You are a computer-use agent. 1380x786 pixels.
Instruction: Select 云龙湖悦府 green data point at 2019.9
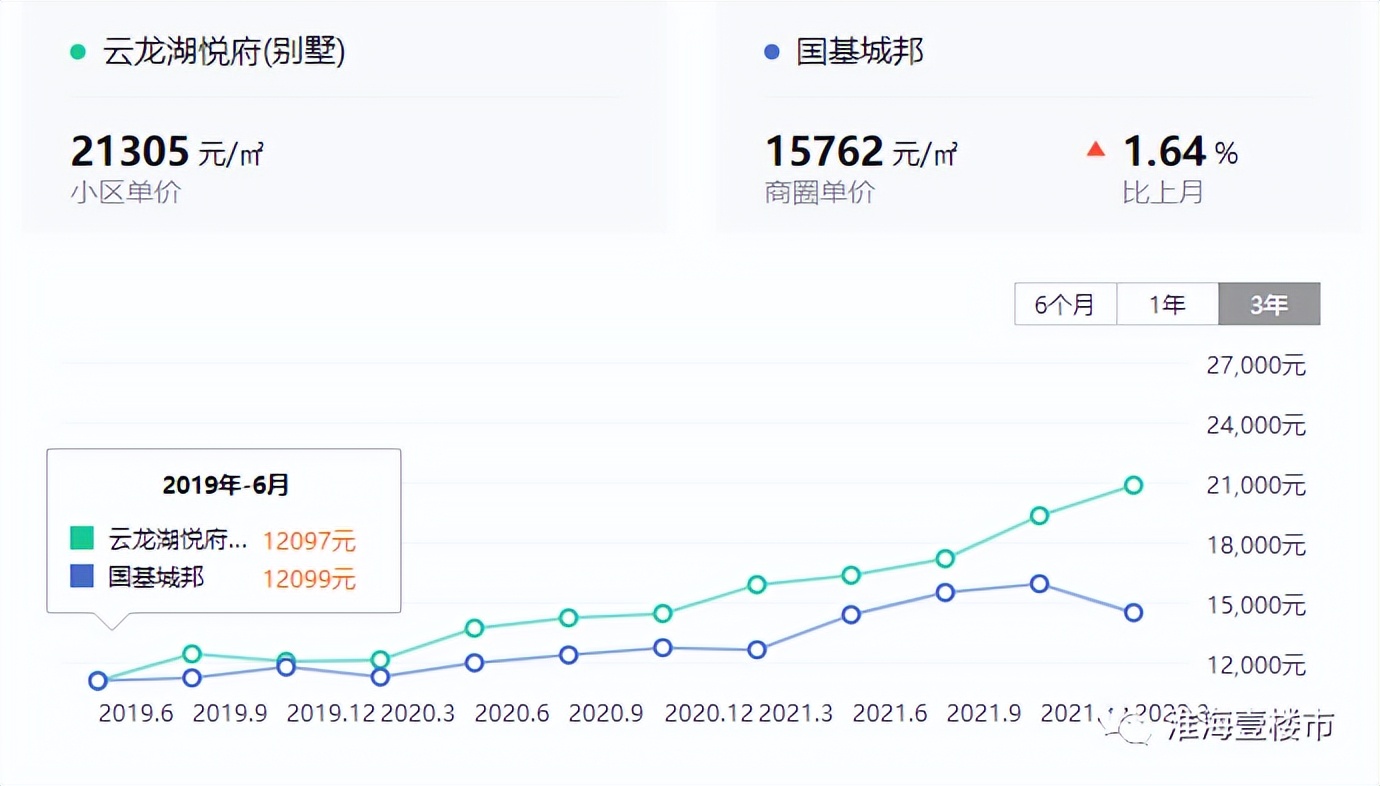(192, 654)
